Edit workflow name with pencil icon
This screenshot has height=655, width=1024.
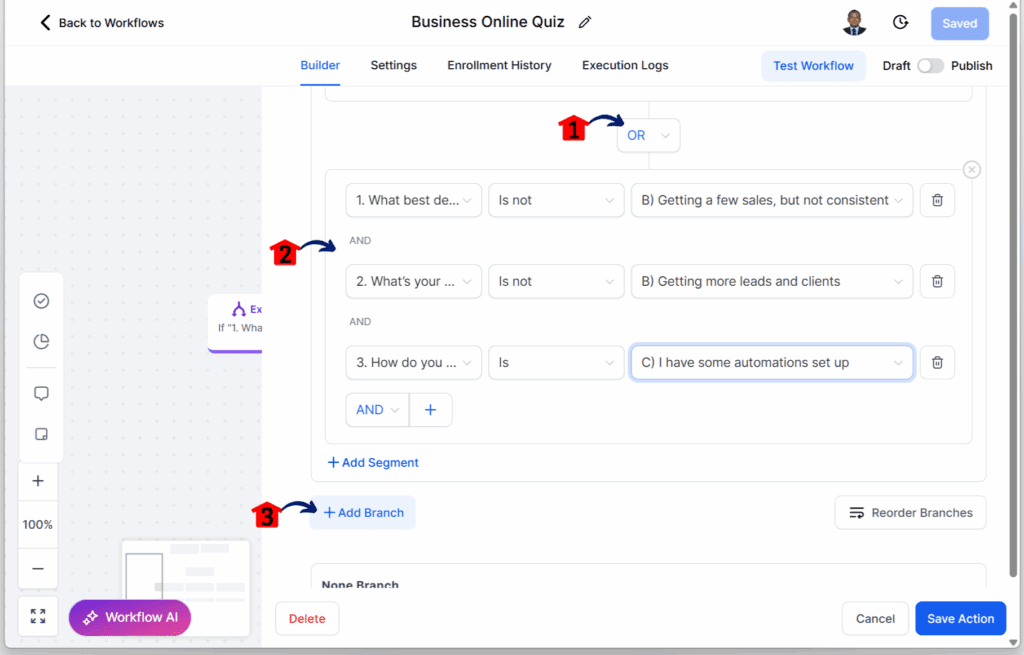(x=585, y=22)
